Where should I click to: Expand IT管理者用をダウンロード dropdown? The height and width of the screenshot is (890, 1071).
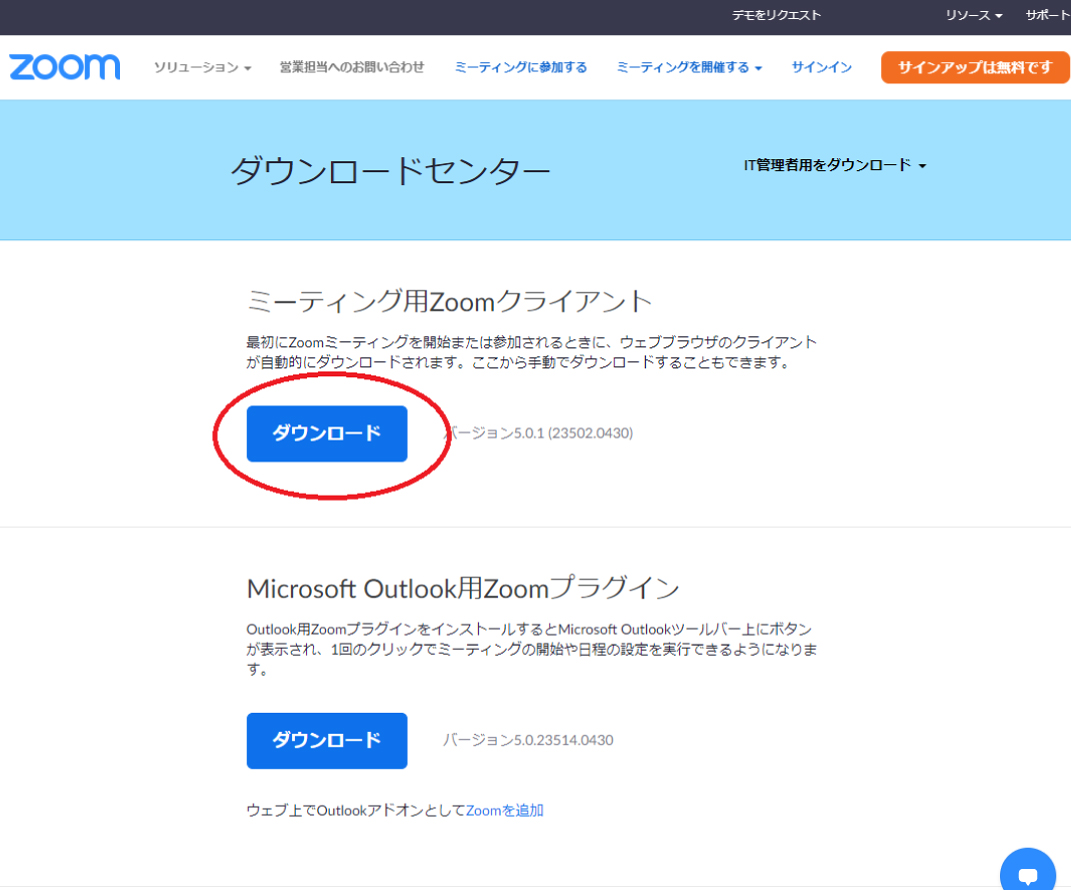(x=835, y=165)
